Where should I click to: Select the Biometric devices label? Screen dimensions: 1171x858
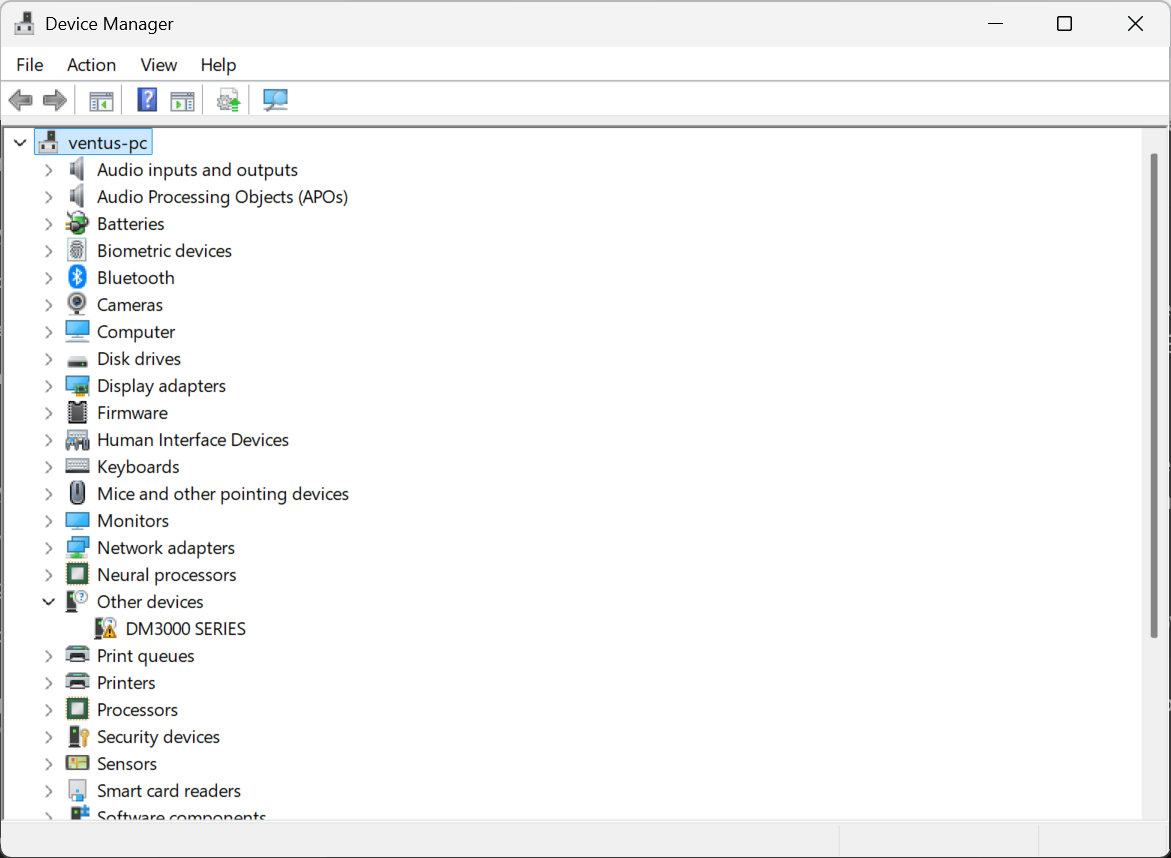(x=164, y=251)
